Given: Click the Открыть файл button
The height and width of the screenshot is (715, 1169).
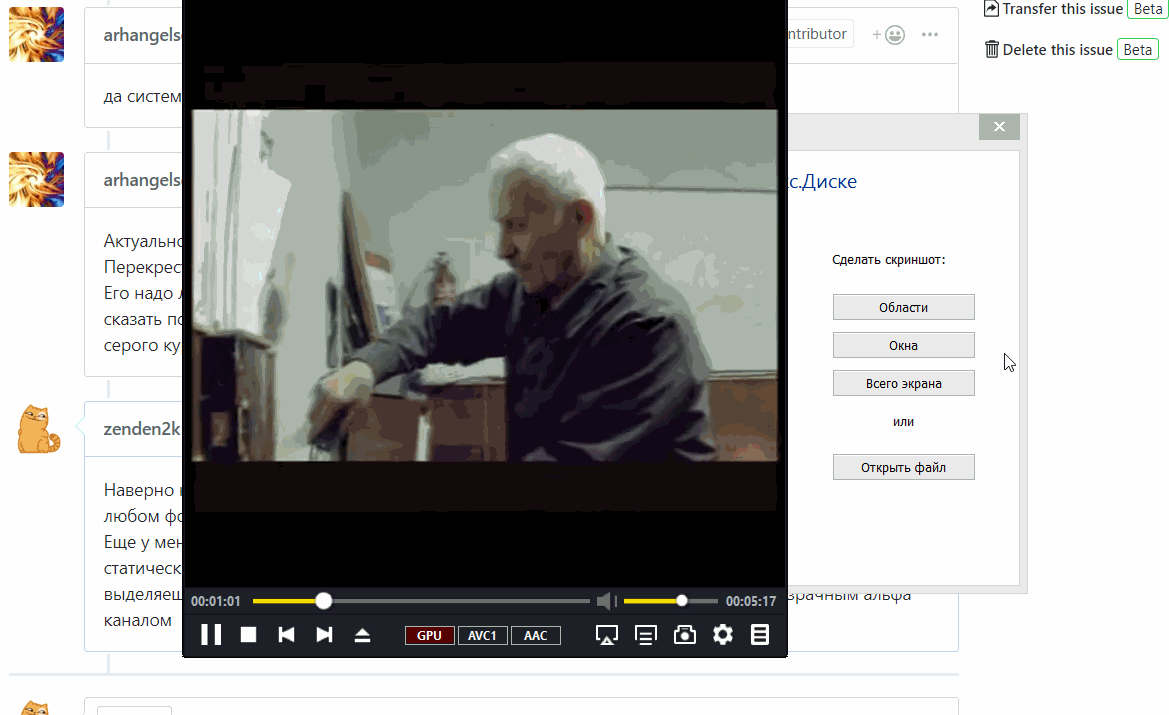Looking at the screenshot, I should (x=904, y=467).
